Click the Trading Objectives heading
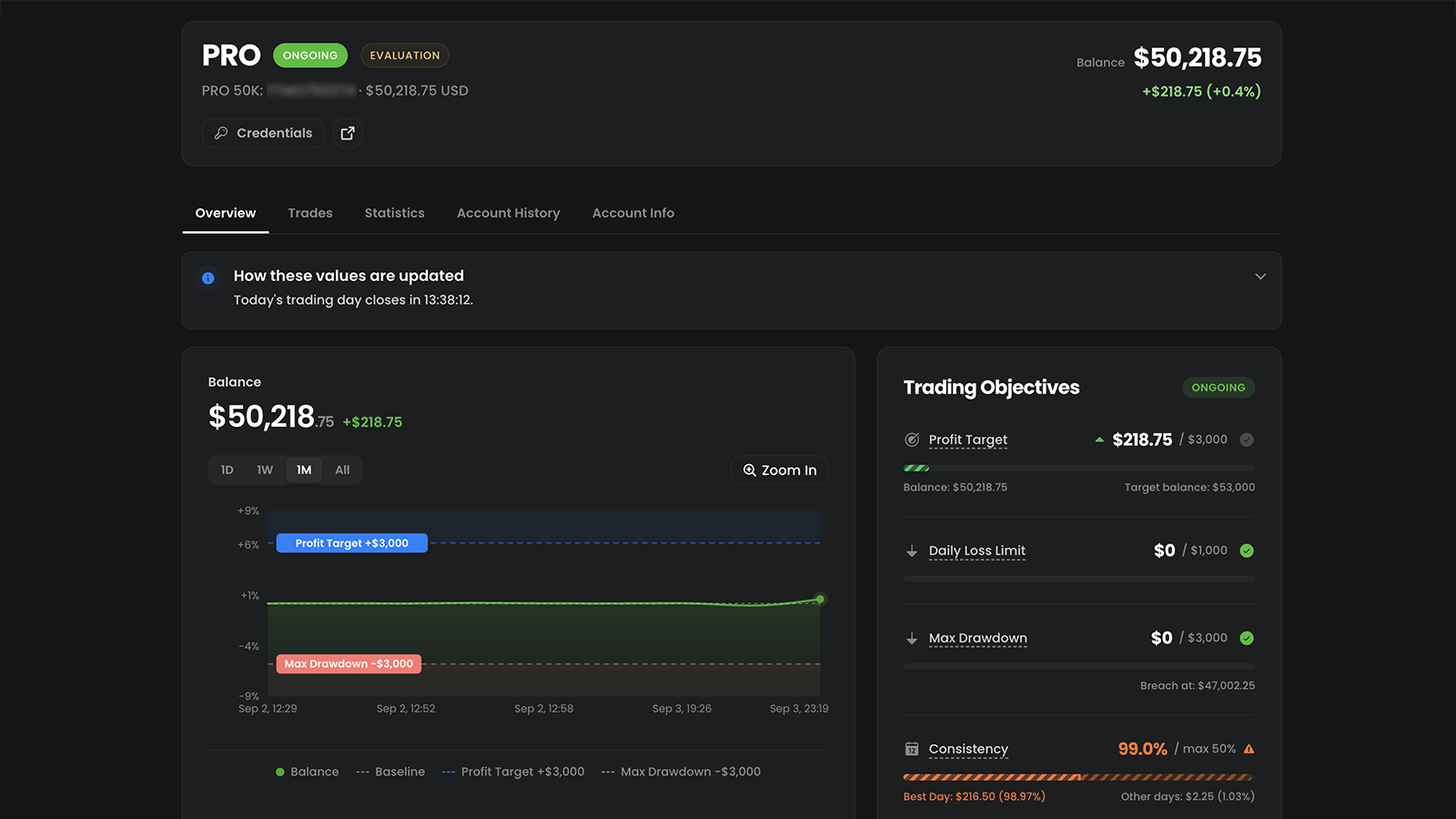Viewport: 1456px width, 819px height. click(991, 388)
